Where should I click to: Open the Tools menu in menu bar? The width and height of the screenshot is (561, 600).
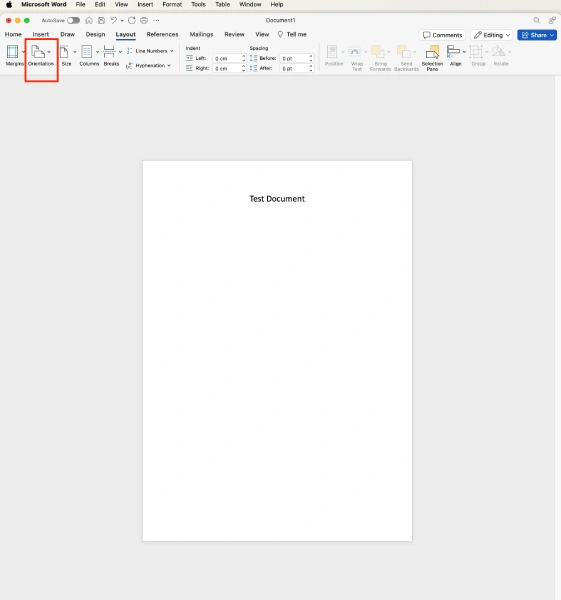(198, 5)
